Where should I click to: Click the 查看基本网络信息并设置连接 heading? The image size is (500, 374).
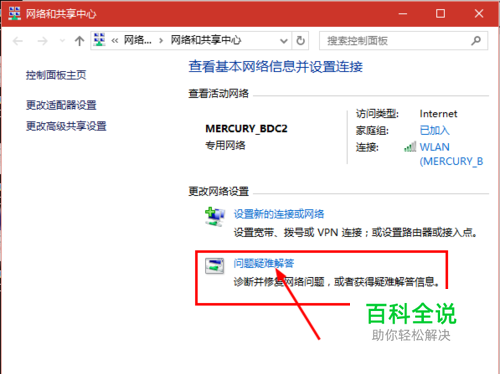275,67
